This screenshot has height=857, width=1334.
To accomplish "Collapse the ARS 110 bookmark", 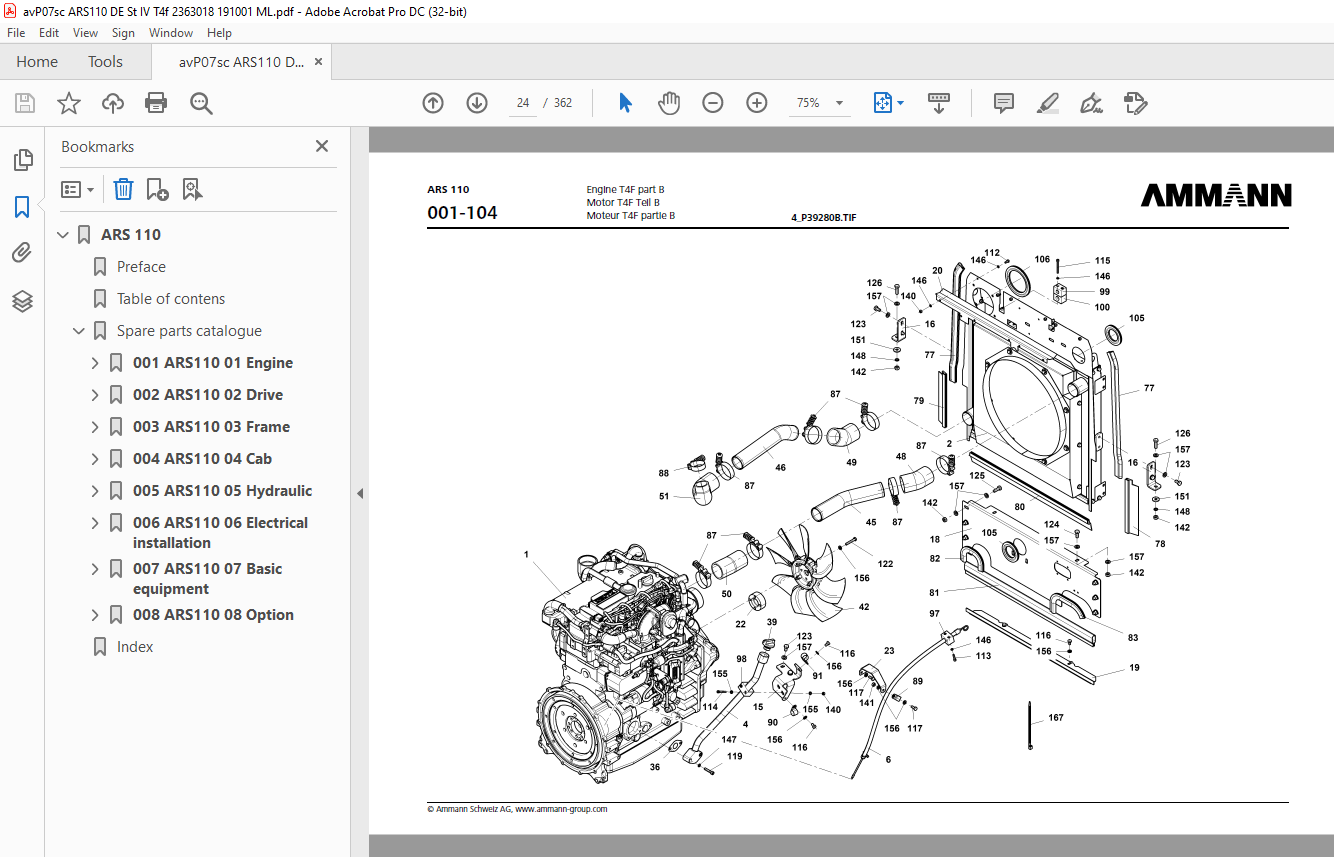I will pos(63,235).
